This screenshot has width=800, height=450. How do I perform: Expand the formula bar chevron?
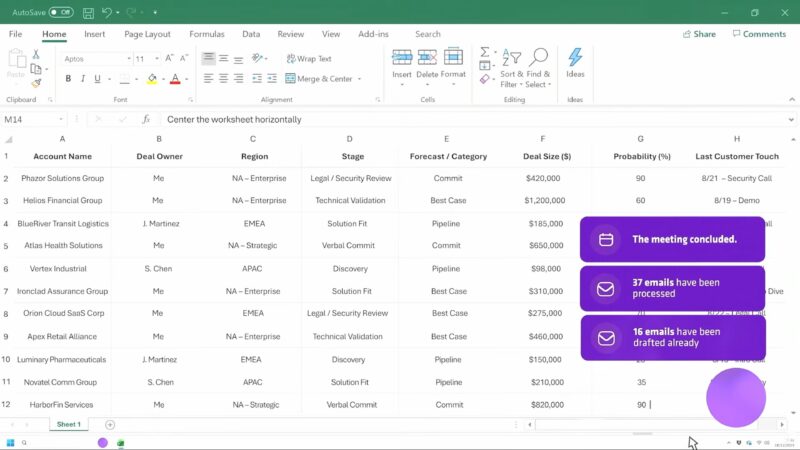point(791,120)
